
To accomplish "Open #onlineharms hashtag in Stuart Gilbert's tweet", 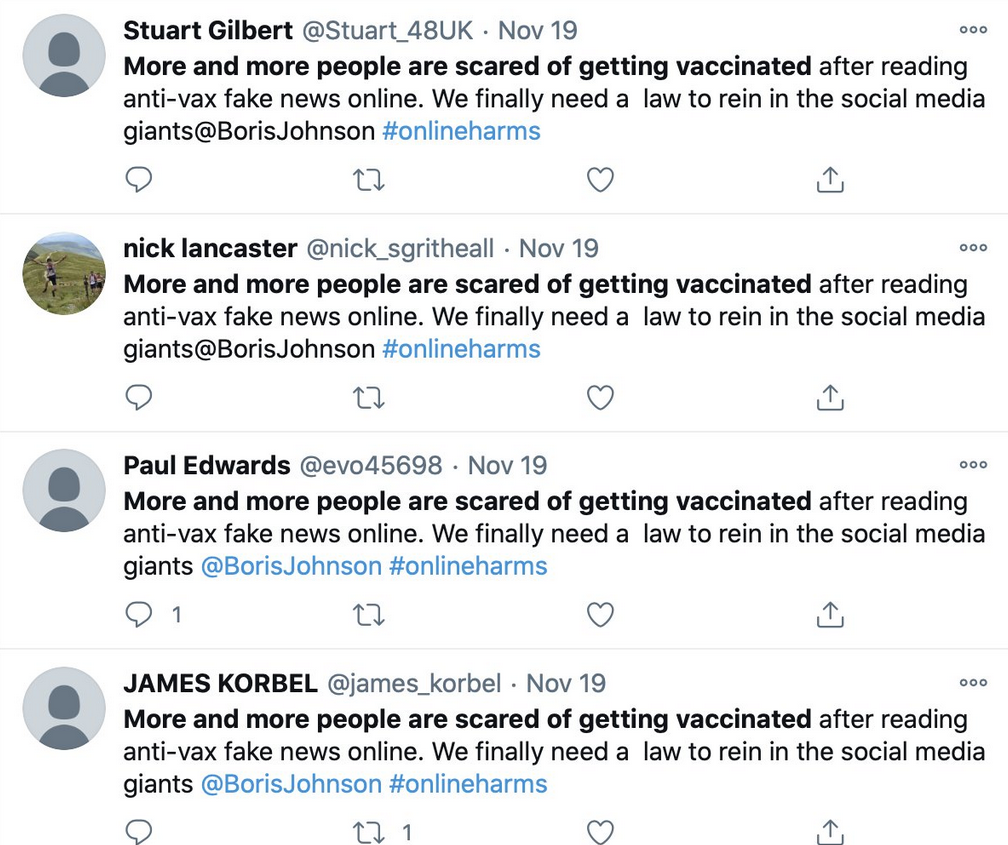I will pyautogui.click(x=461, y=131).
